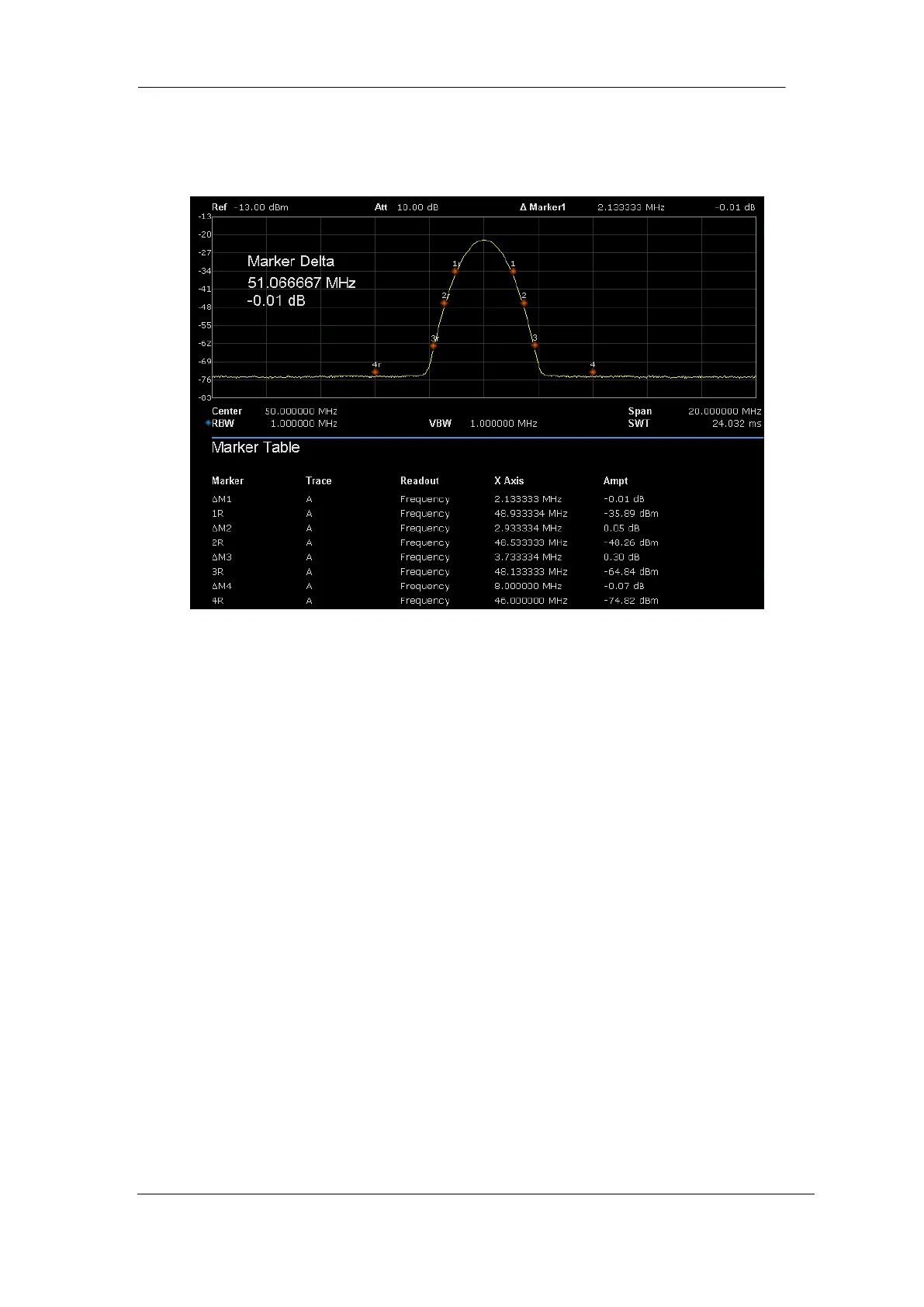This screenshot has width=924, height=1307.
Task: Click the -83 label on the Y axis
Action: 205,397
